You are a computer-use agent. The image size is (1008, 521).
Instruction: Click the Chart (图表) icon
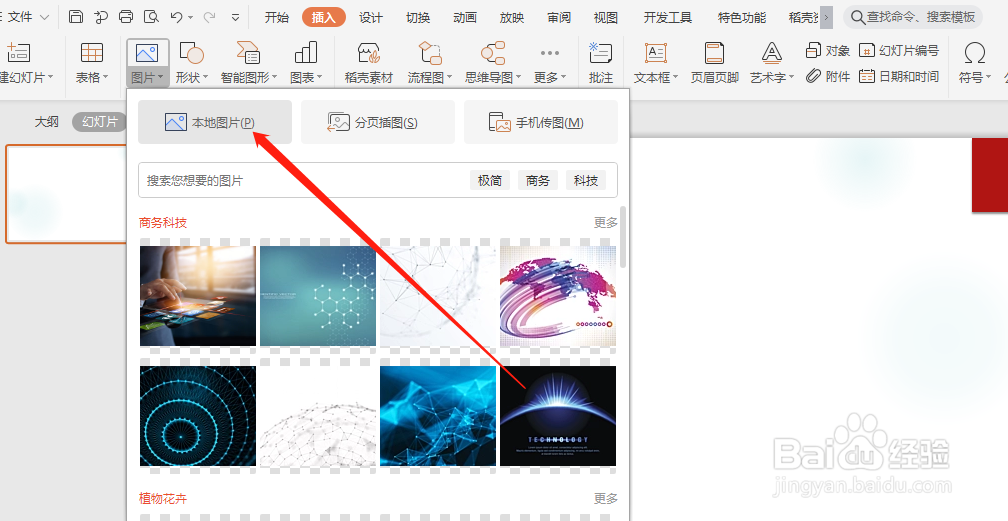[x=306, y=53]
